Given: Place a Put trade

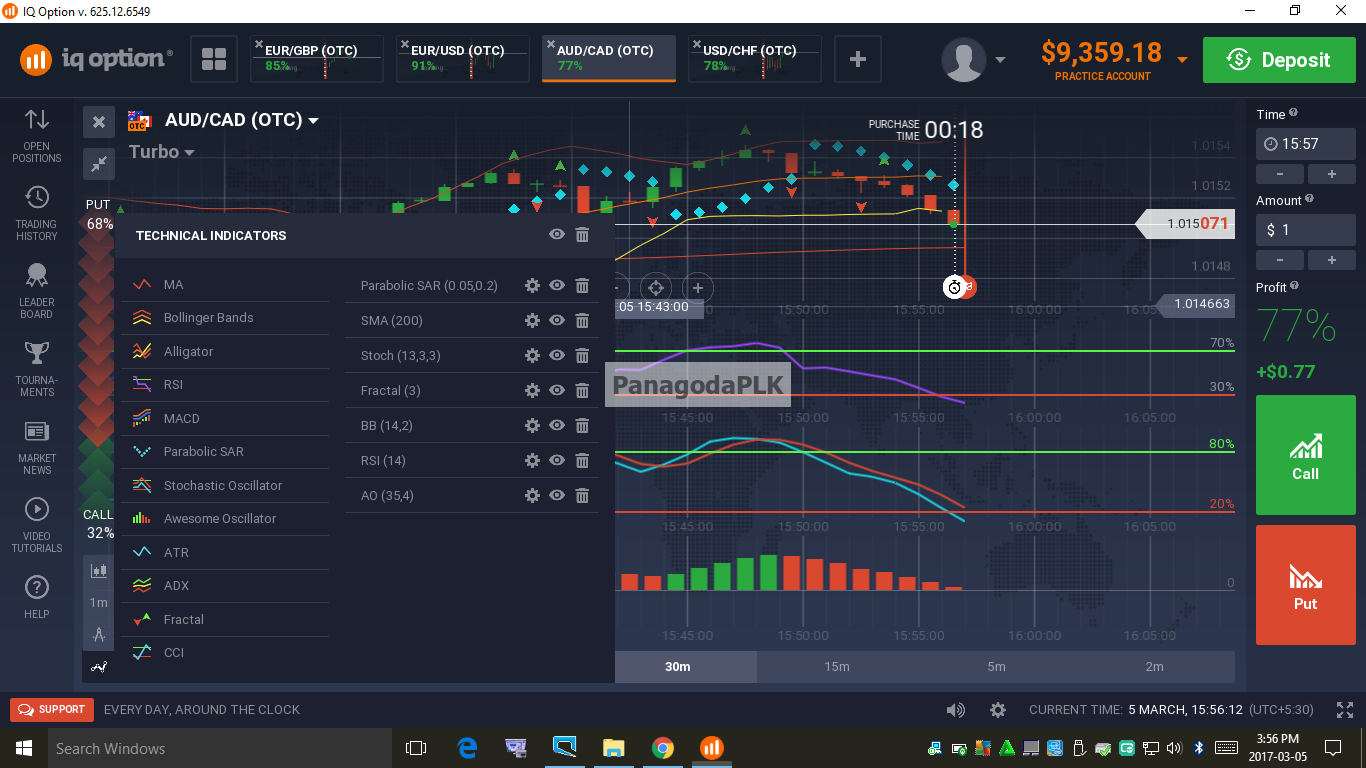Looking at the screenshot, I should click(1305, 585).
